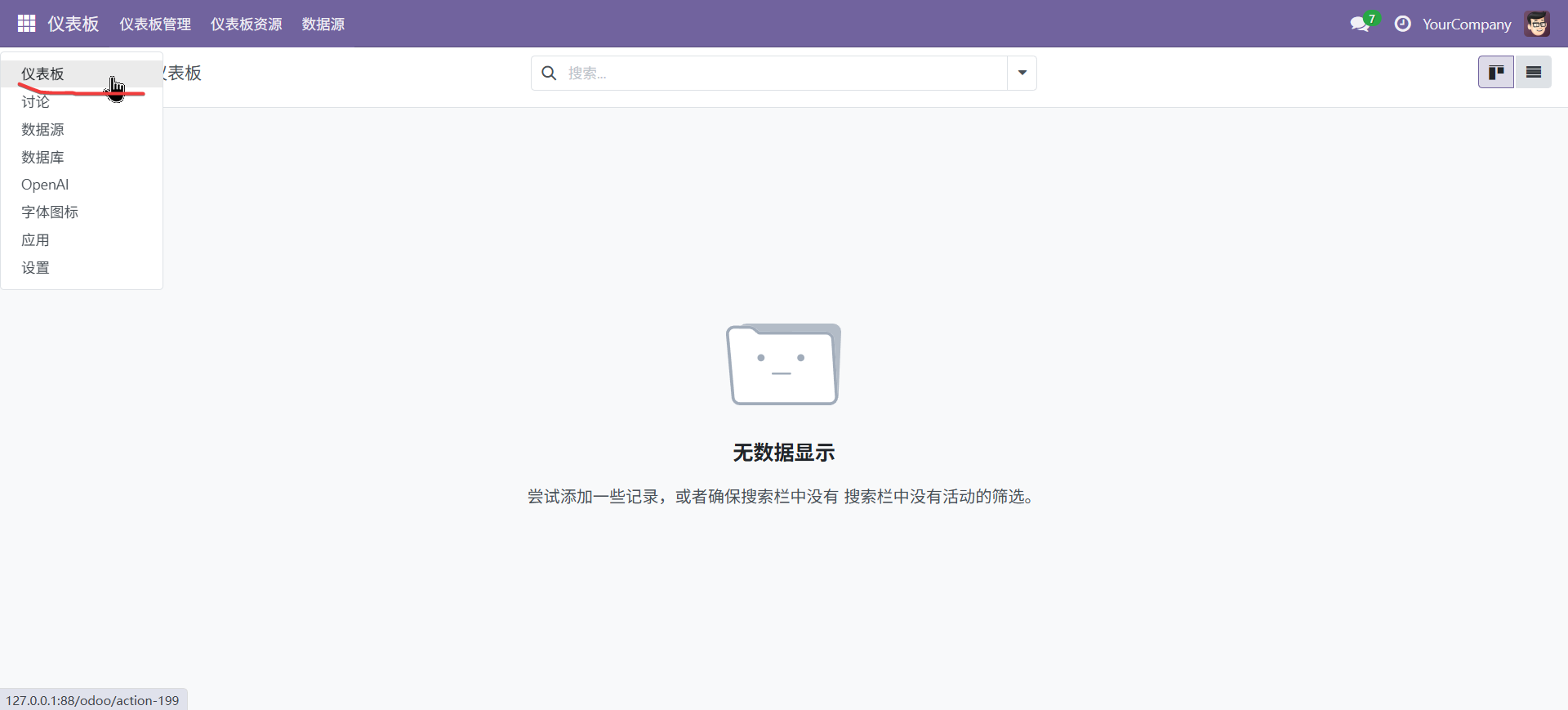Select 讨论 in the apps dropdown
Screen dimensions: 1568x710
click(x=36, y=102)
